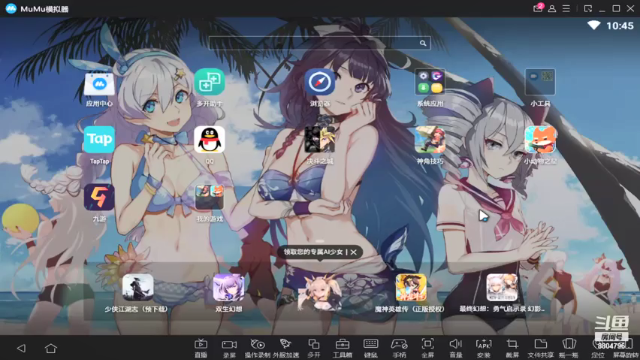Open the App Center calendar icon
The height and width of the screenshot is (360, 640).
point(99,83)
